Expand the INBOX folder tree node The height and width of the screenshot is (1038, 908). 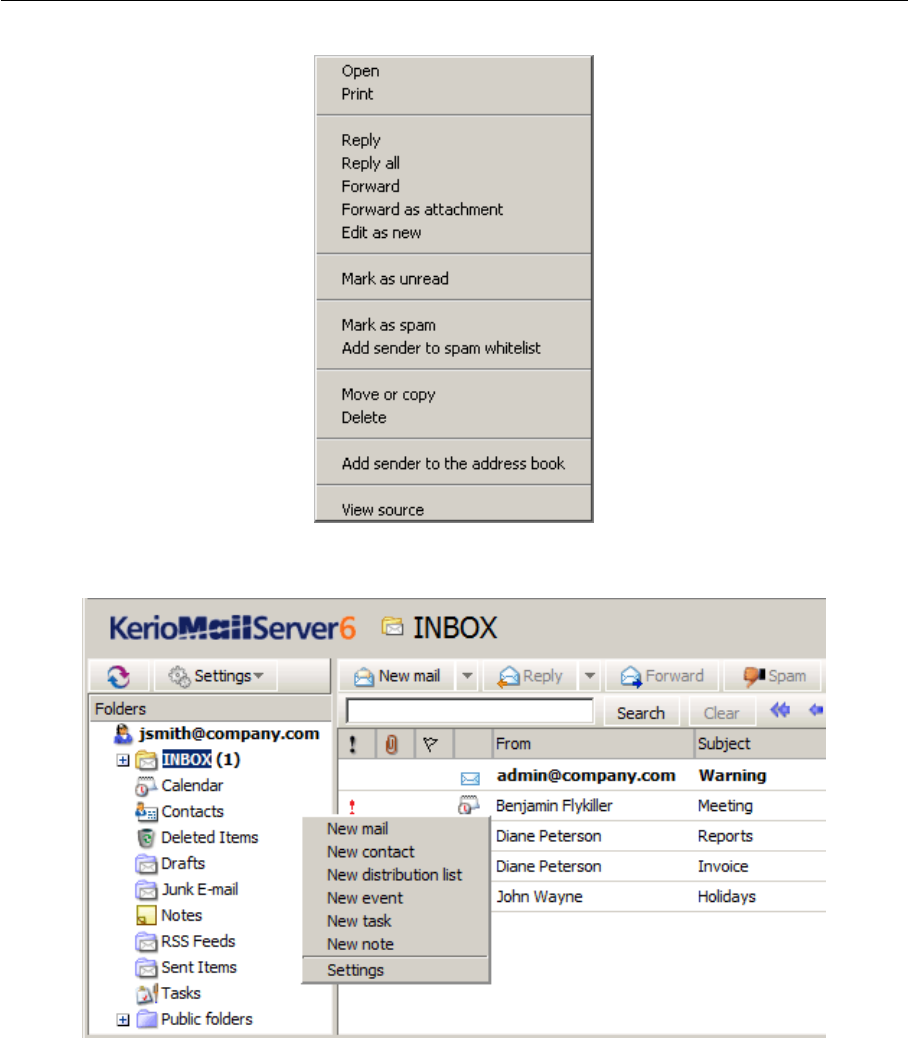coord(123,760)
